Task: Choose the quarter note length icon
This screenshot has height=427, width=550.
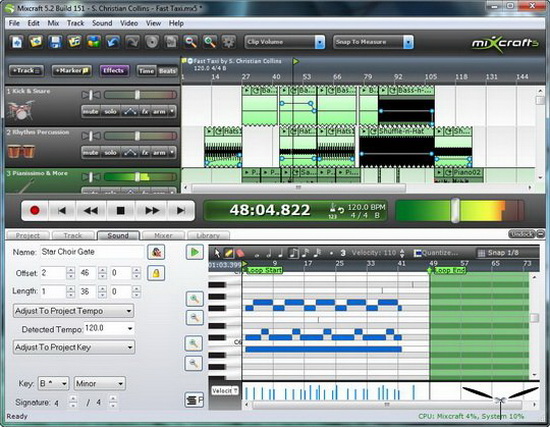Action: [281, 253]
